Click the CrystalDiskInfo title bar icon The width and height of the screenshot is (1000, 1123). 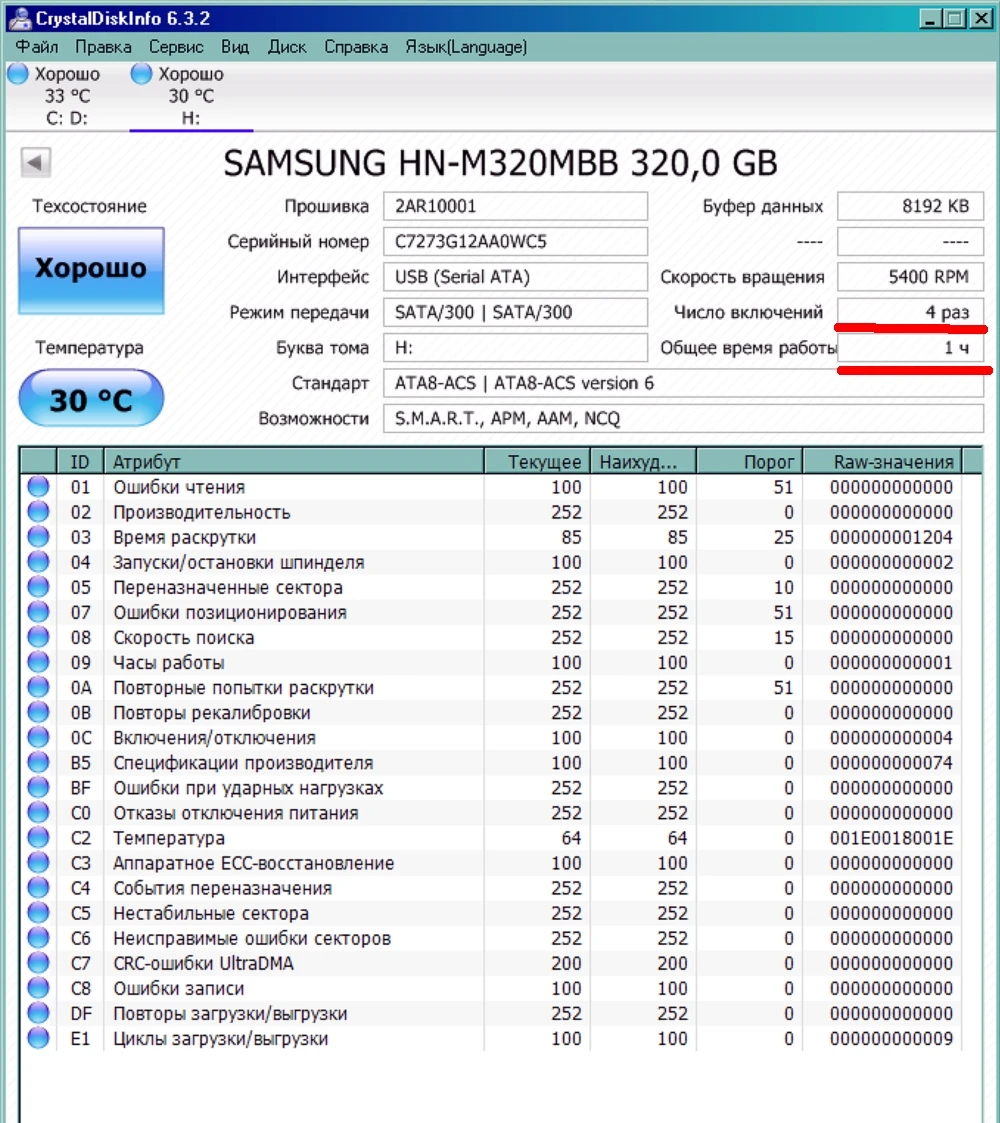pos(20,17)
